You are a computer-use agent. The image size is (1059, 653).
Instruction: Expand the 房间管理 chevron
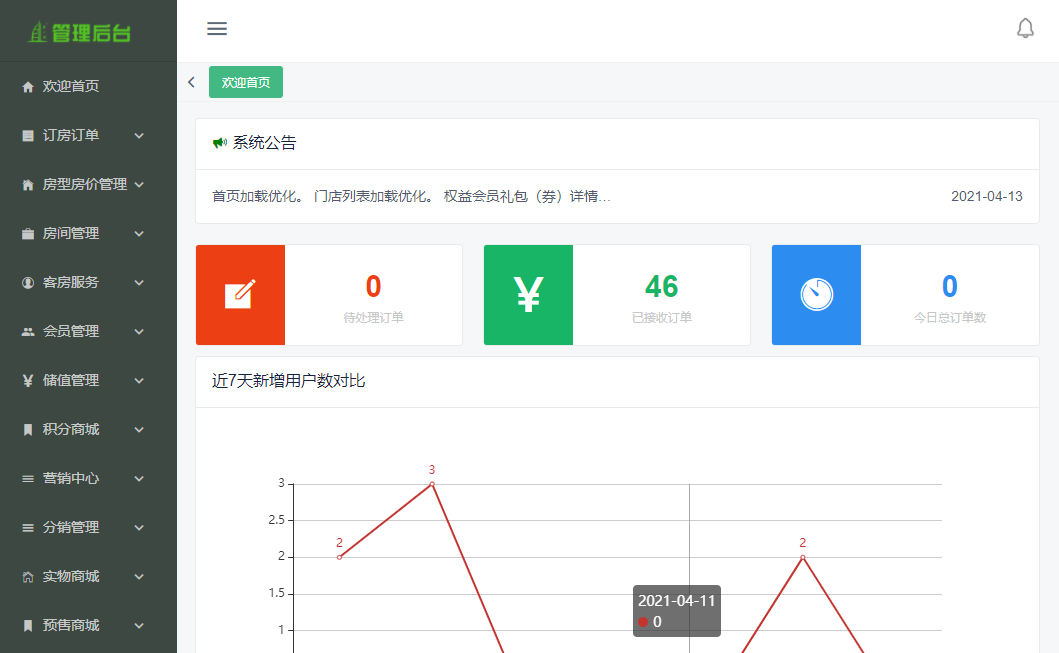click(x=139, y=234)
